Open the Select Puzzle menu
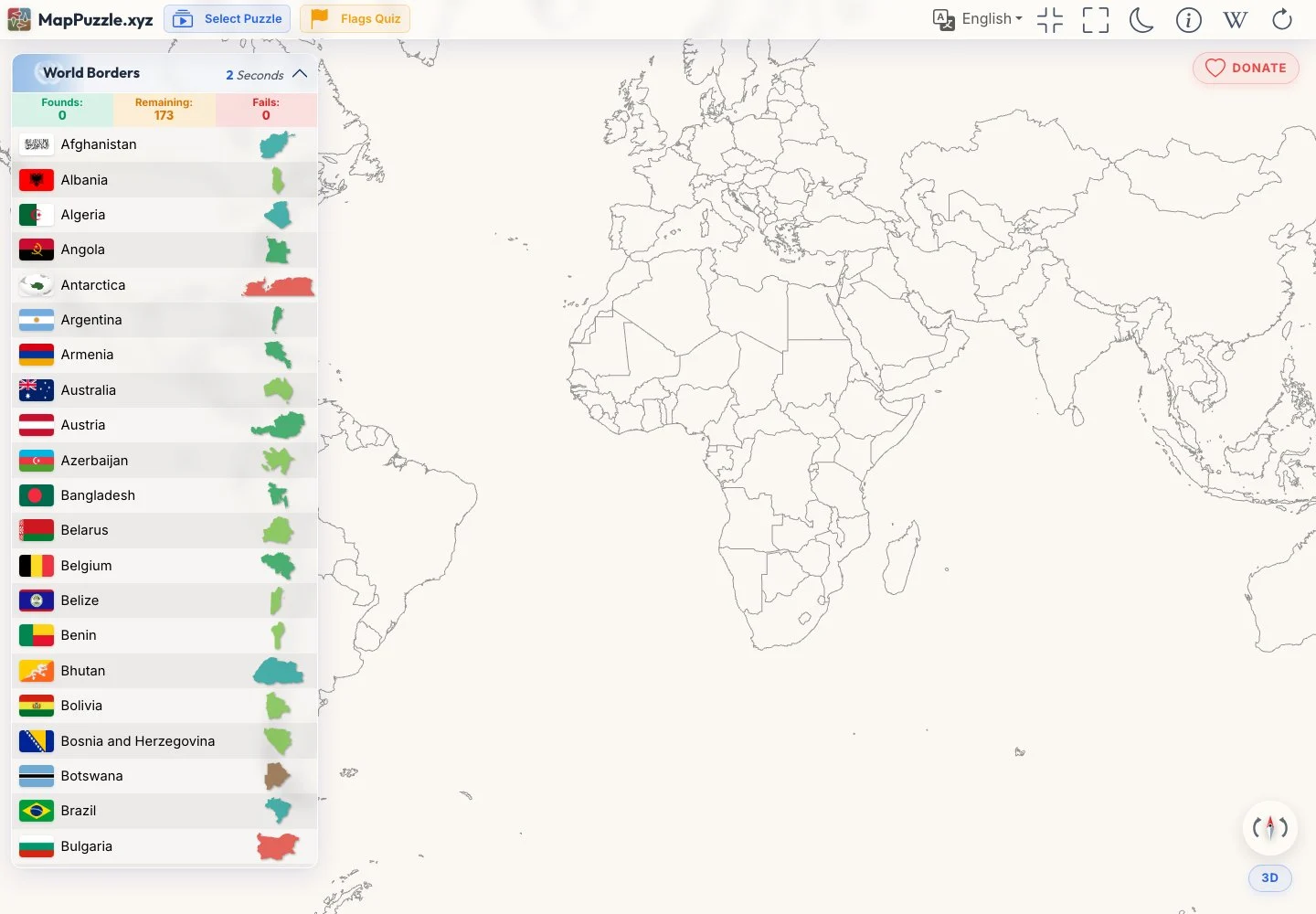Screen dimensions: 1316x914 coord(228,18)
